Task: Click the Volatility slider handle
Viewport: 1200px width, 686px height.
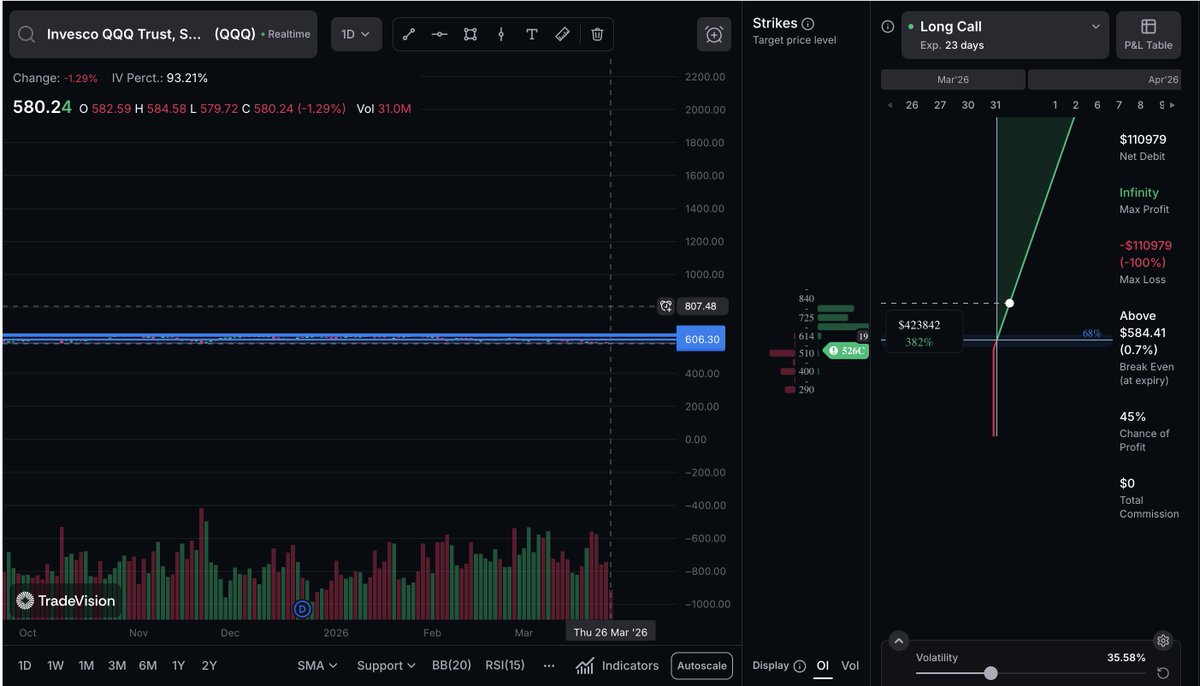Action: click(990, 673)
